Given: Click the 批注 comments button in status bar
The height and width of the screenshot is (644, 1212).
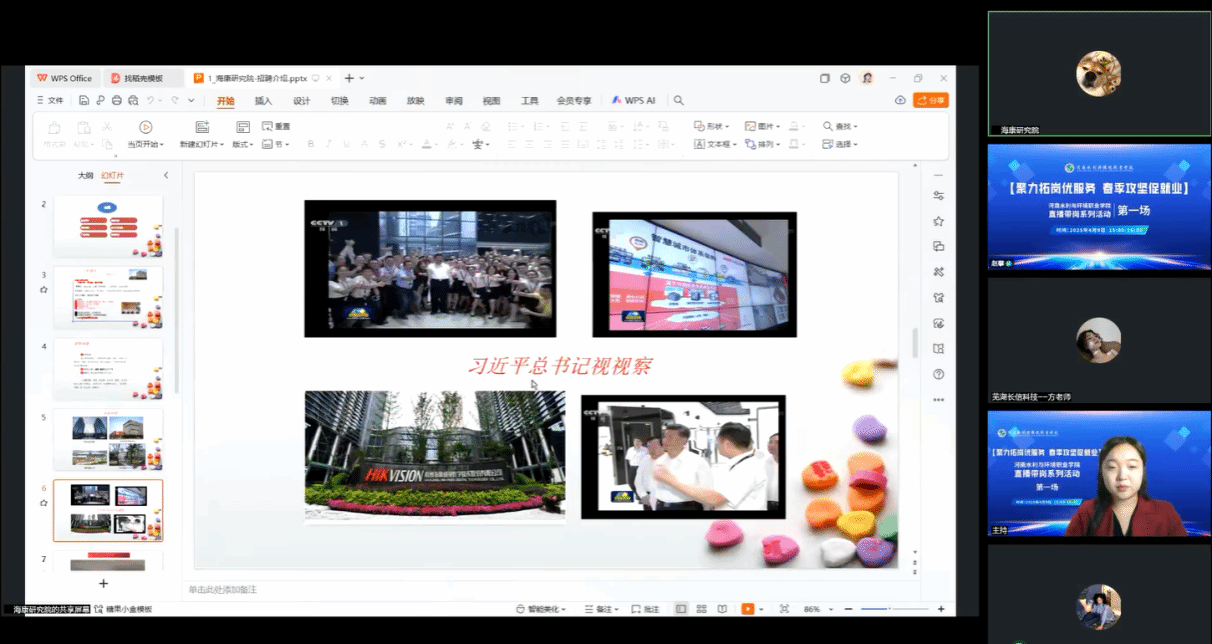Looking at the screenshot, I should pos(645,609).
